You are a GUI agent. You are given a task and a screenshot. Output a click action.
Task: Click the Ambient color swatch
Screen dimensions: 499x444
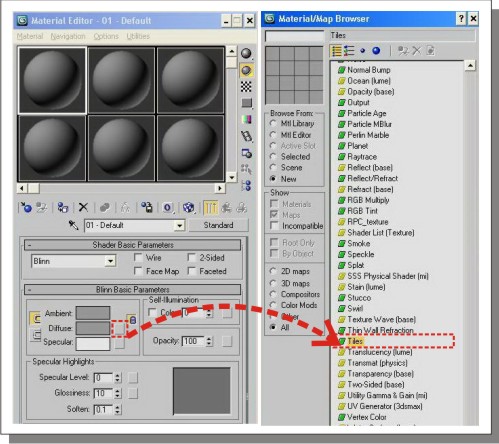tap(93, 313)
